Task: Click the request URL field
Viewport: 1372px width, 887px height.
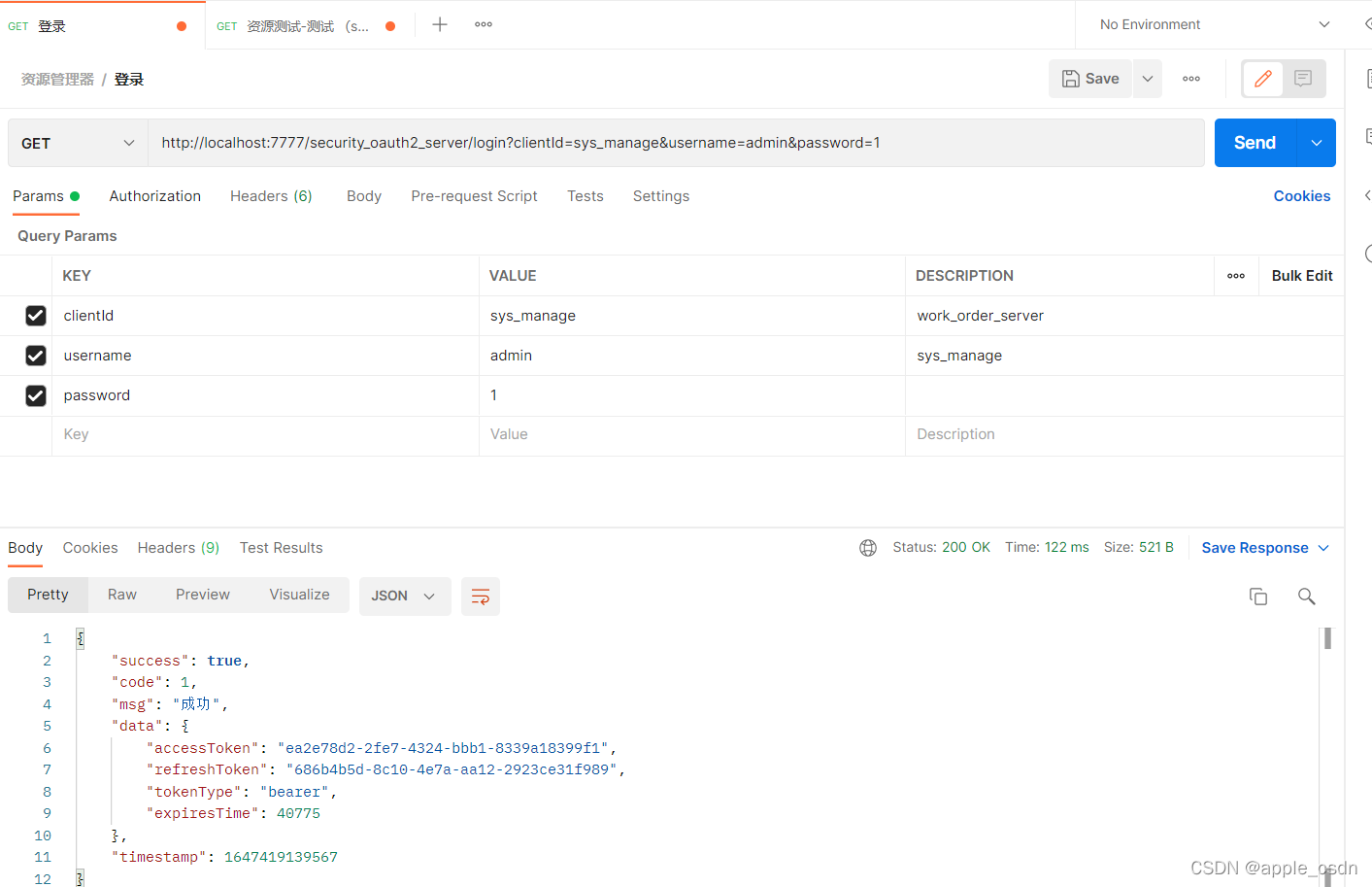Action: [676, 143]
